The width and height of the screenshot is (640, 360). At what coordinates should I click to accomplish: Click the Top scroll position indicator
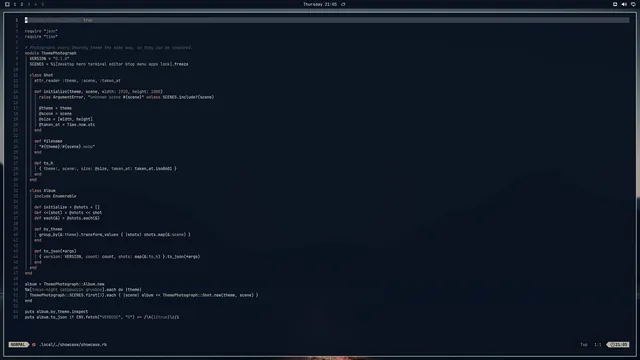[x=584, y=344]
